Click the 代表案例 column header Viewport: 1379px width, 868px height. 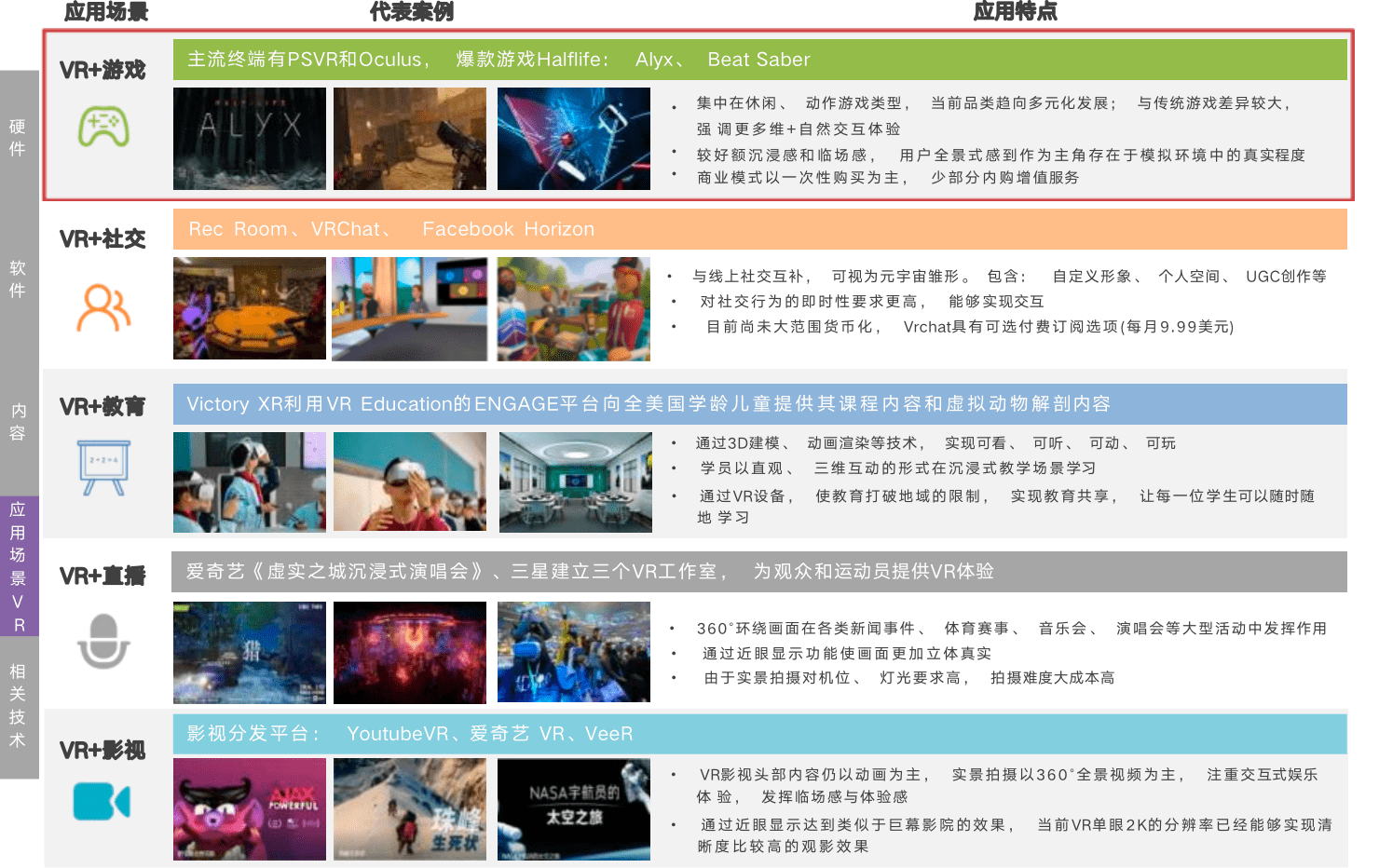click(413, 12)
